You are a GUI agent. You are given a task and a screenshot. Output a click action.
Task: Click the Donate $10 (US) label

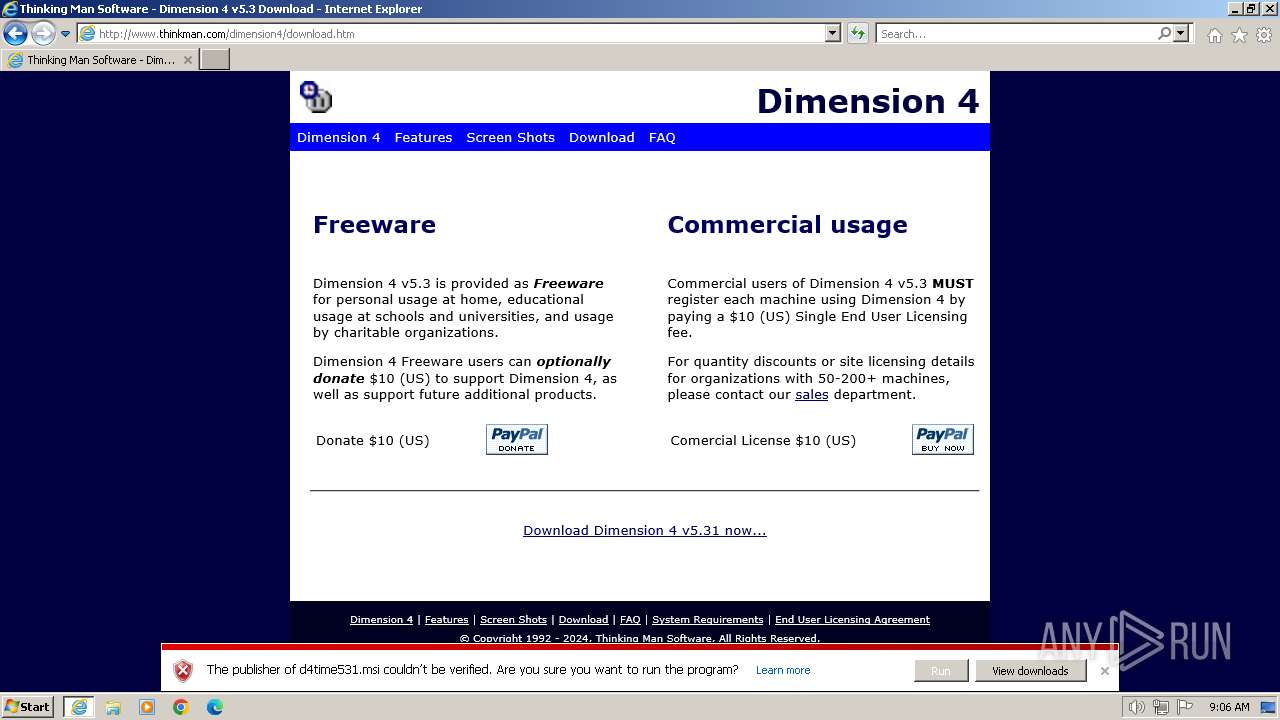[372, 440]
